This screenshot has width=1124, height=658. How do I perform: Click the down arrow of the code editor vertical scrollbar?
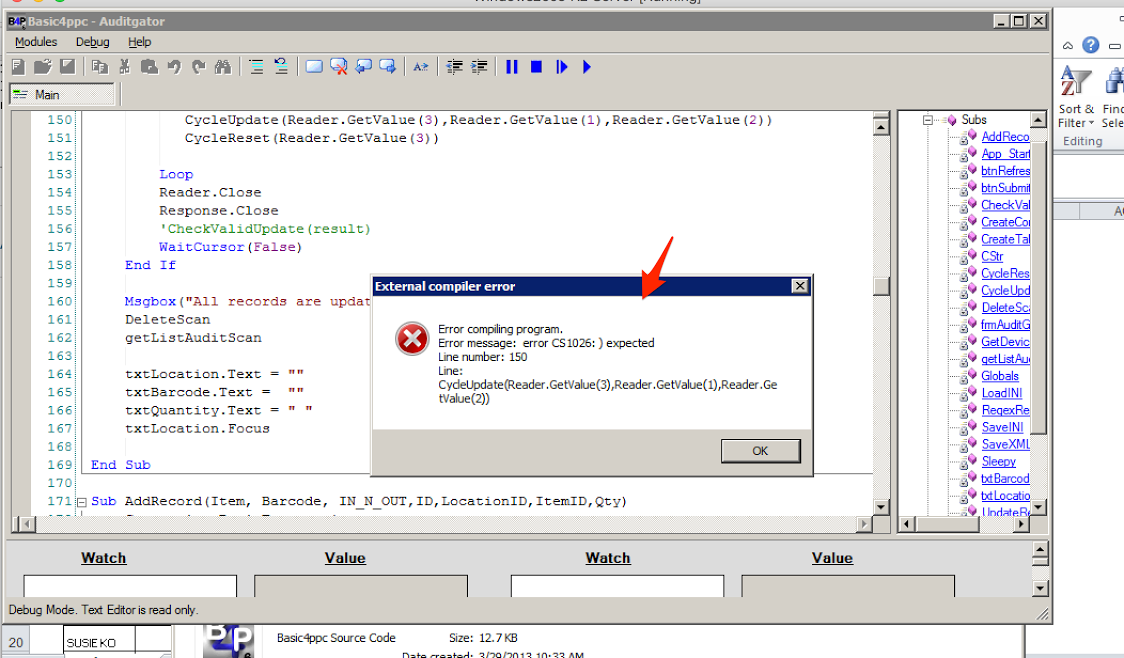point(881,507)
